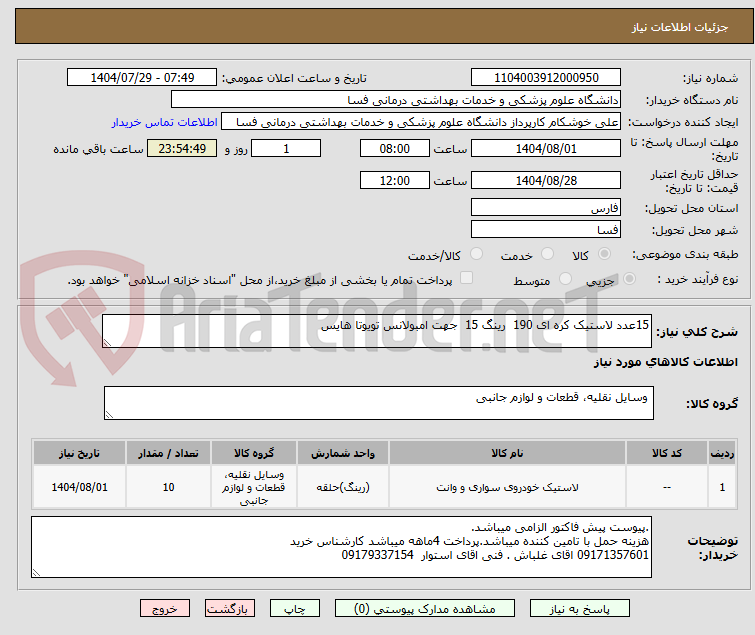Select the خدمت radio button
The height and width of the screenshot is (635, 755).
click(547, 254)
